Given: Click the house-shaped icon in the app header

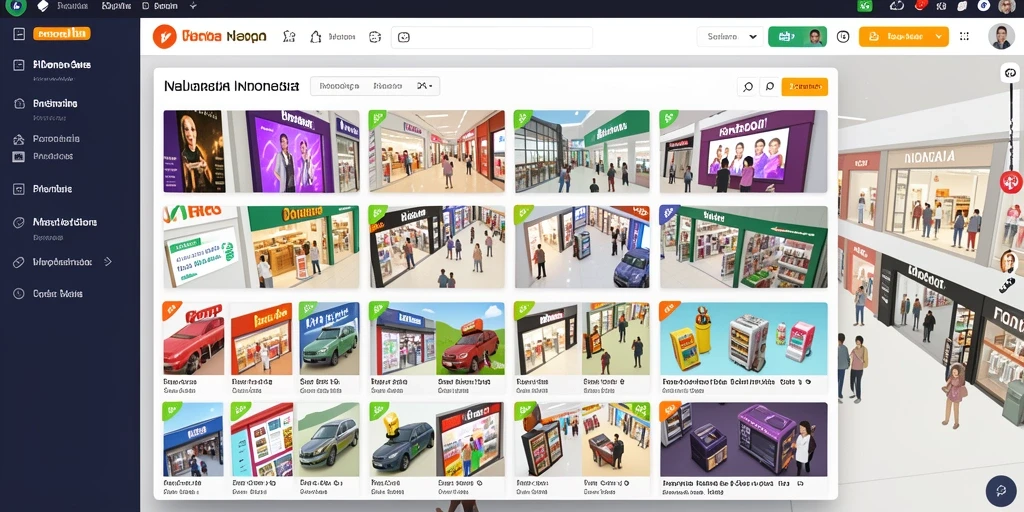Looking at the screenshot, I should point(315,37).
